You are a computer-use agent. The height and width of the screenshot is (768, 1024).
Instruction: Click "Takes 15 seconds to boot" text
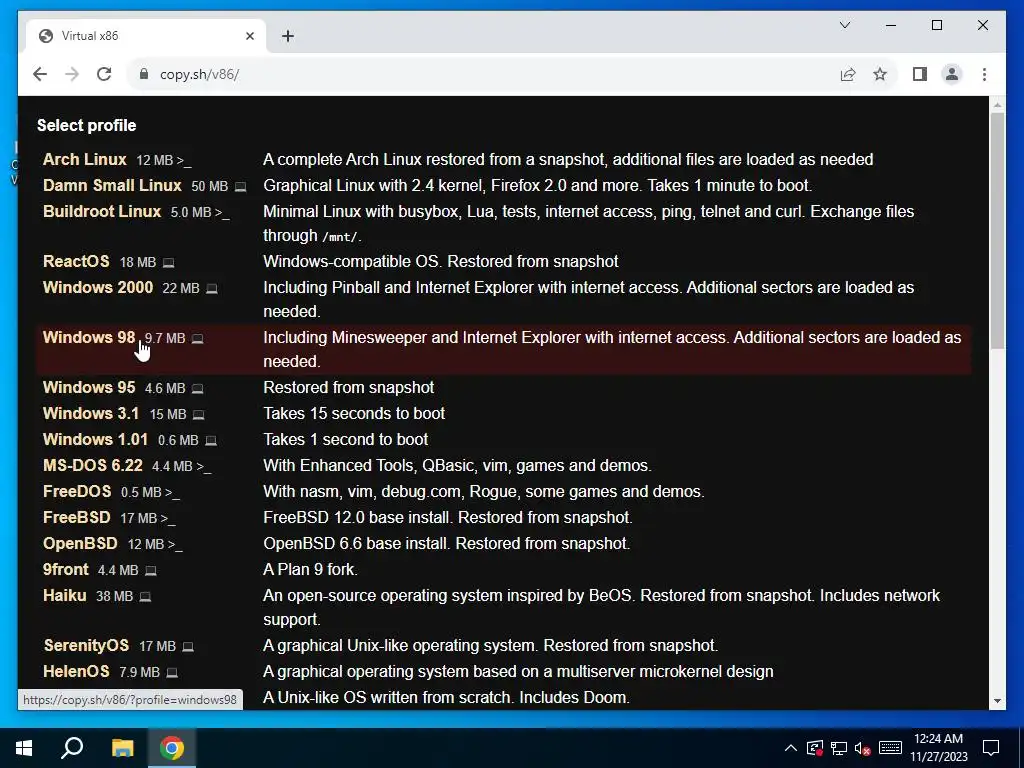pyautogui.click(x=354, y=413)
